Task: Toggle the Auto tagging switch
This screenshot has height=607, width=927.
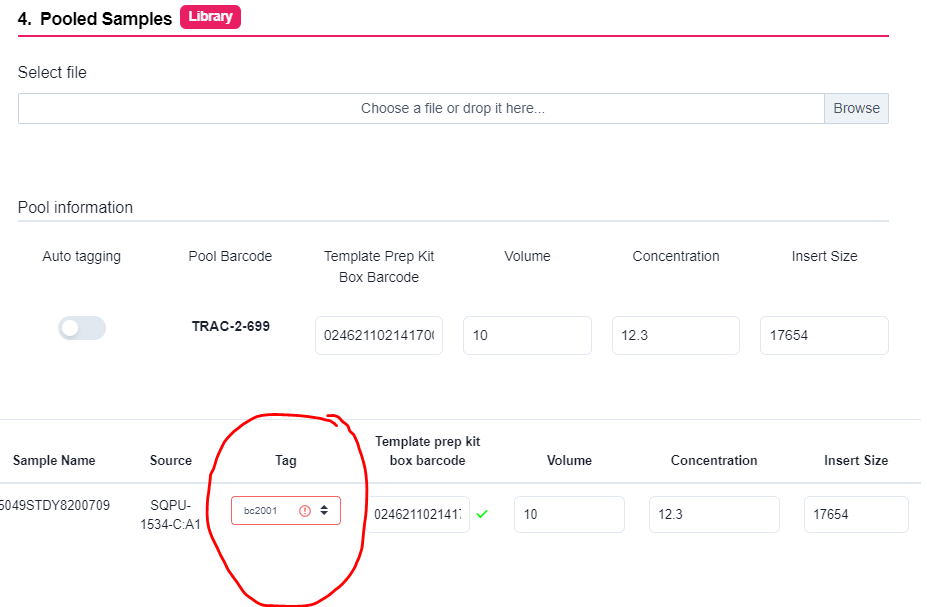Action: tap(82, 328)
